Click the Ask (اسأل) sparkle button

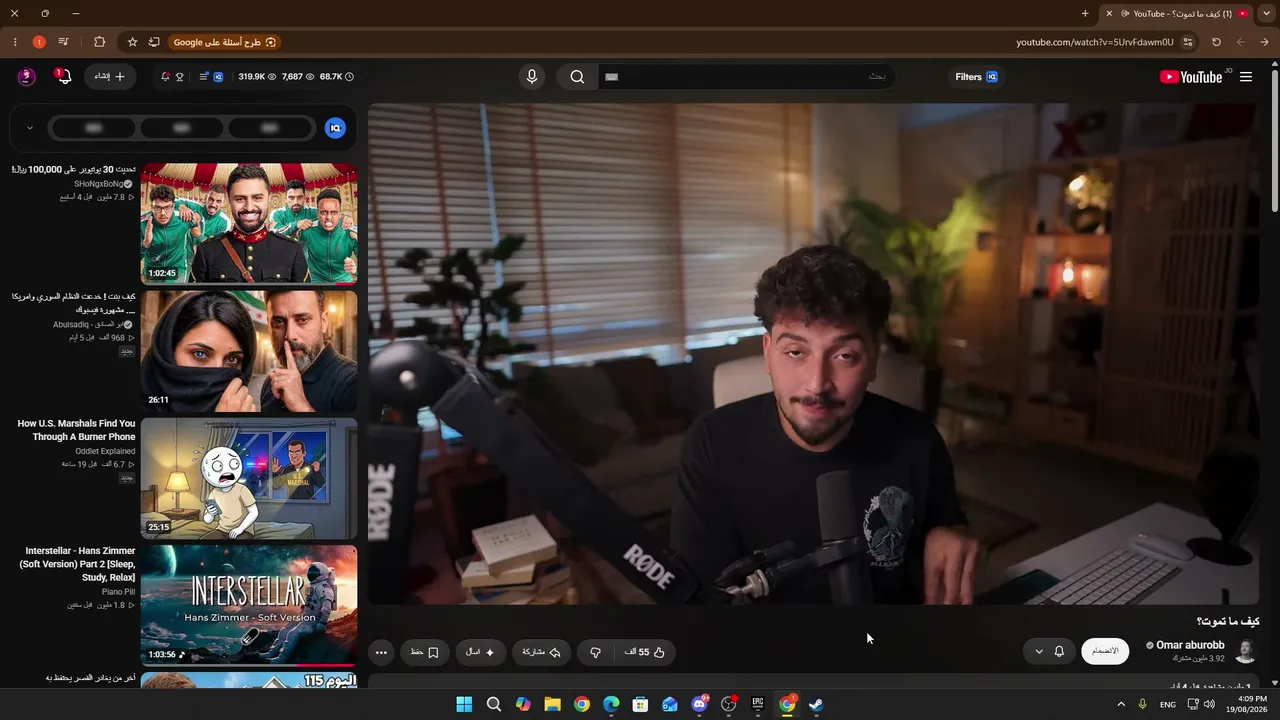coord(480,652)
